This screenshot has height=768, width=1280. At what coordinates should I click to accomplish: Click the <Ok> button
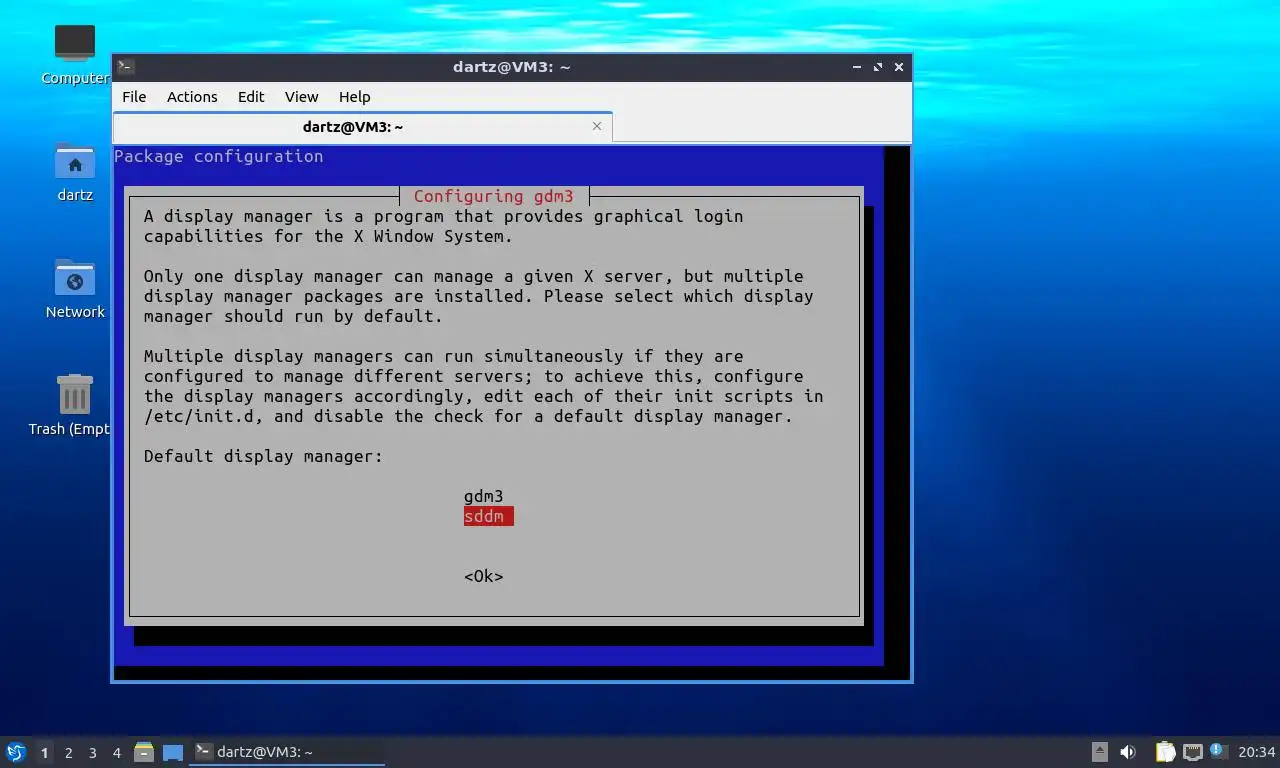click(x=484, y=576)
